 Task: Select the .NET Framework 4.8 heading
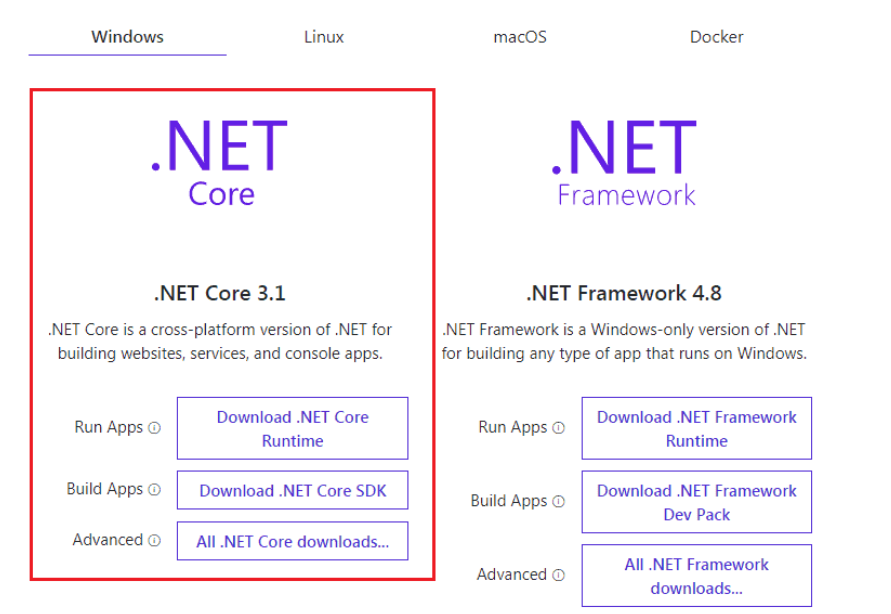point(624,293)
